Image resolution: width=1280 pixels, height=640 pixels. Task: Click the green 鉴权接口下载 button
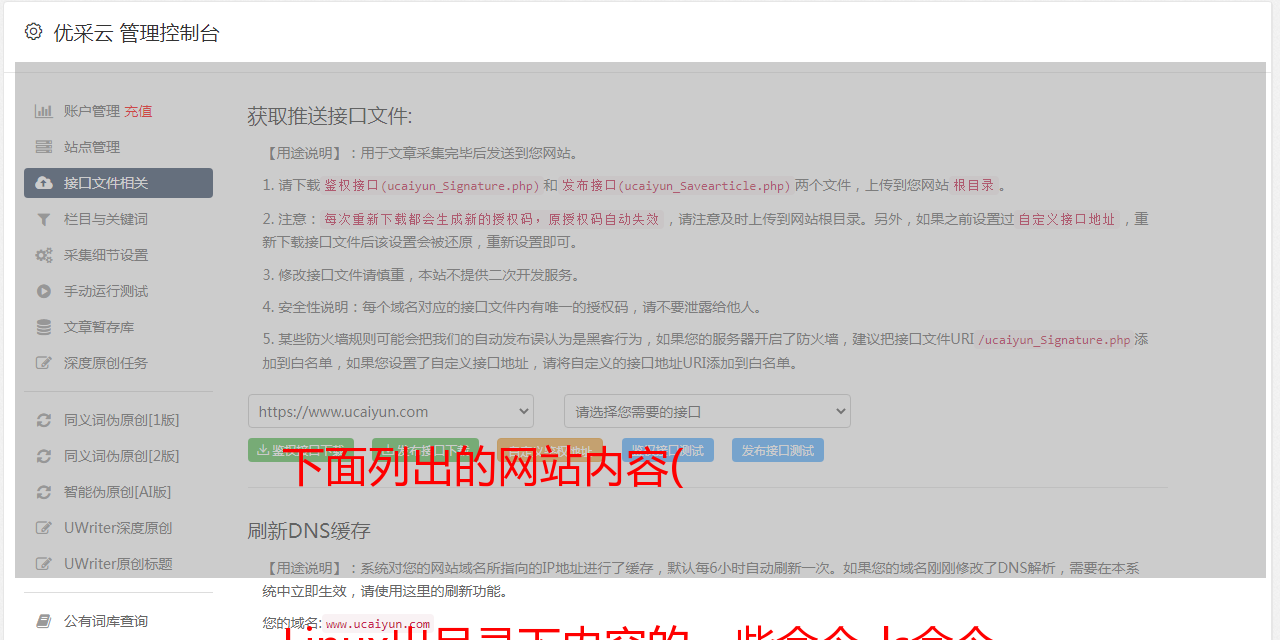(301, 450)
